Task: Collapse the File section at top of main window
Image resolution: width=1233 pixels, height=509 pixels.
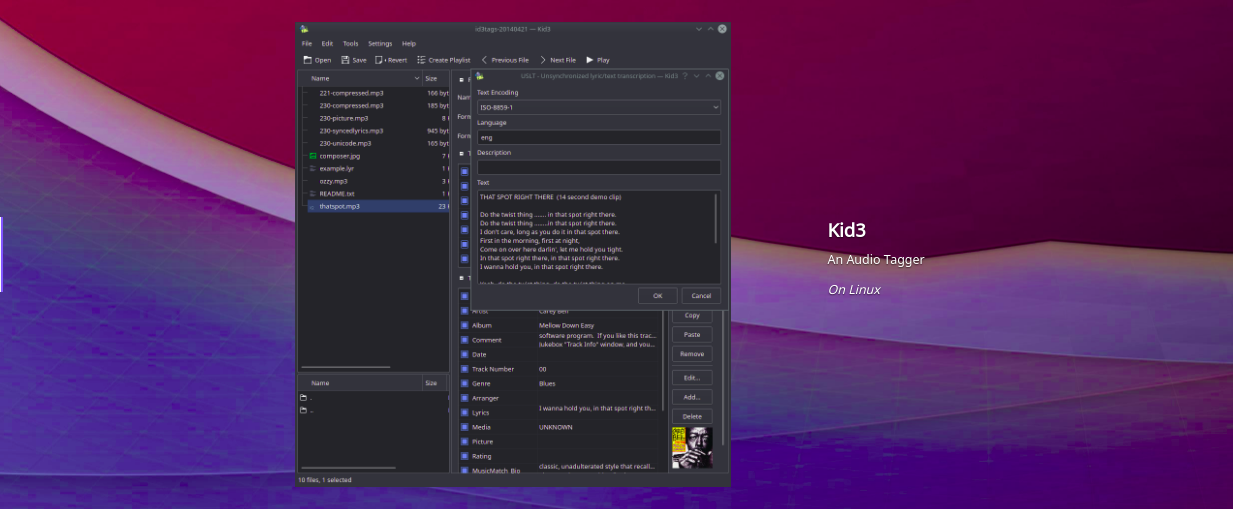Action: tap(461, 79)
